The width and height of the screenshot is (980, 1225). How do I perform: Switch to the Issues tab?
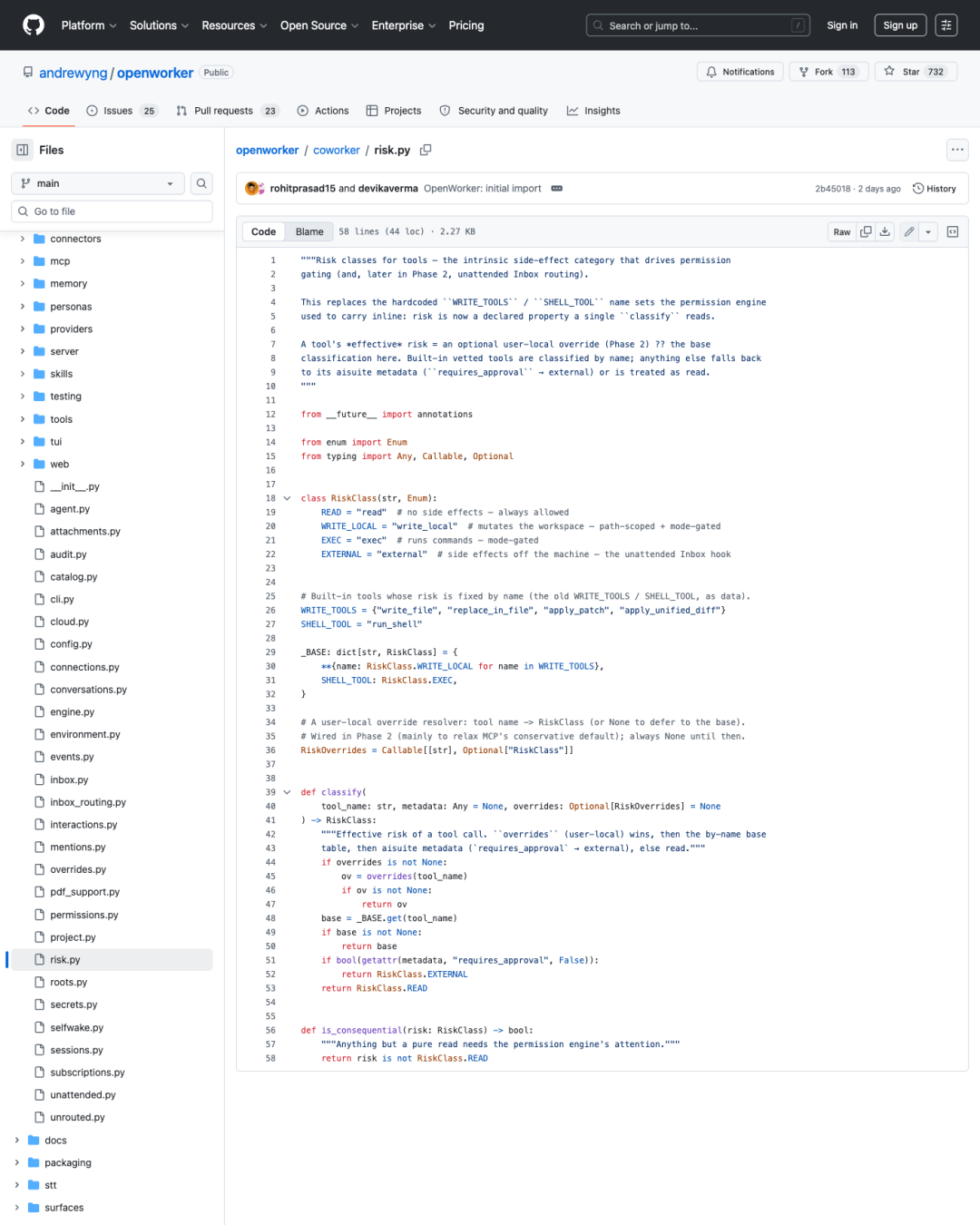[x=122, y=111]
